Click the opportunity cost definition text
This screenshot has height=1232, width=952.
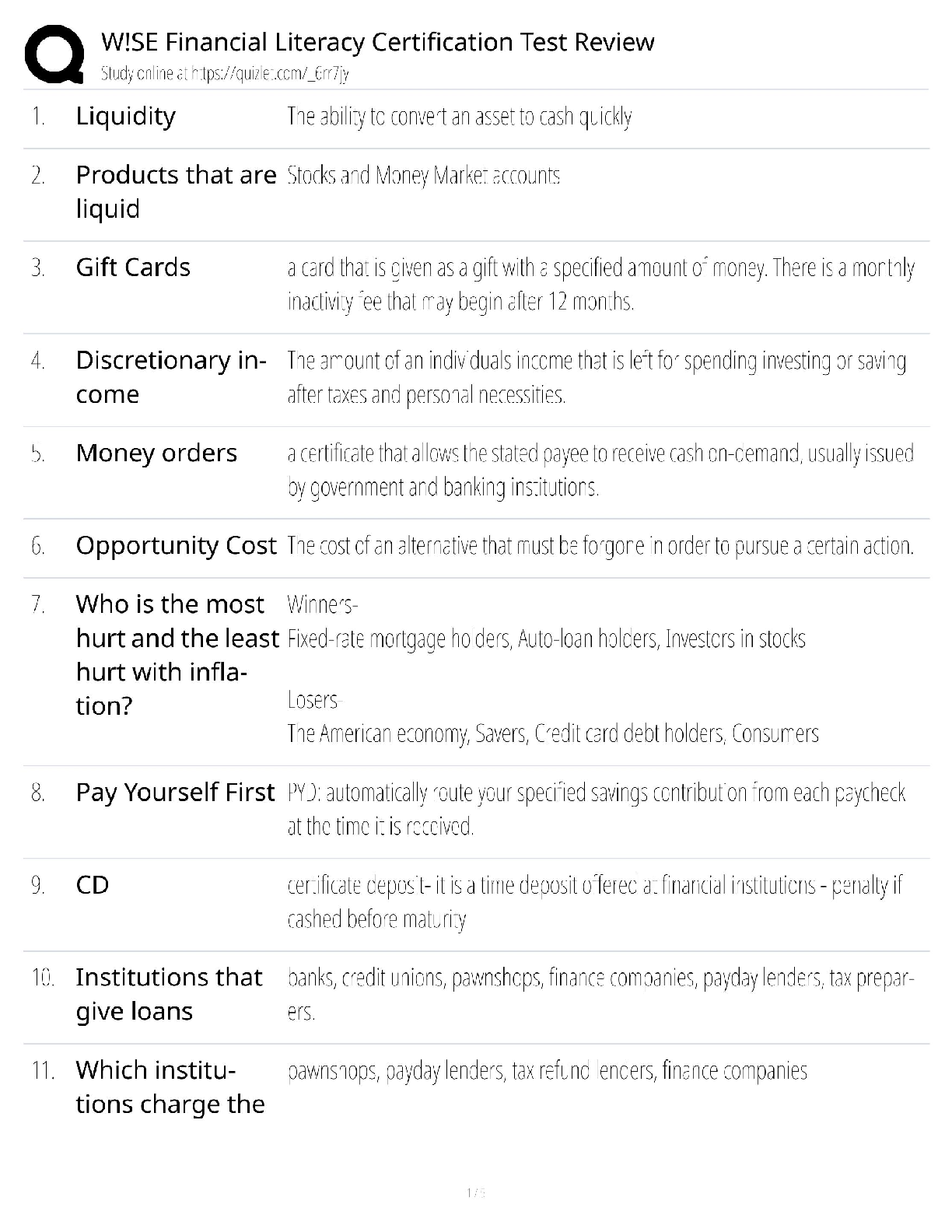pyautogui.click(x=600, y=546)
